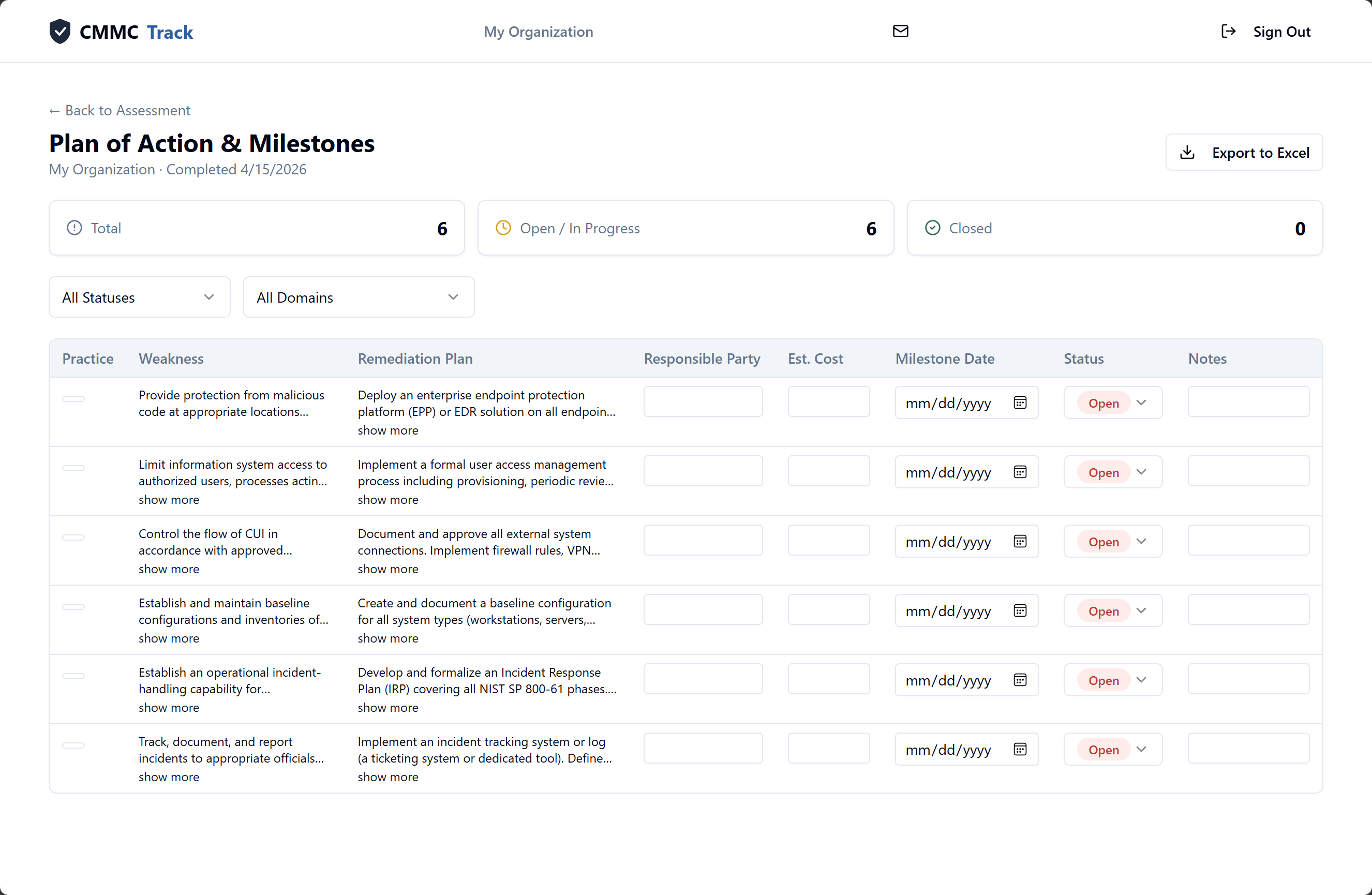Open the All Statuses filter dropdown
1372x895 pixels.
(140, 297)
